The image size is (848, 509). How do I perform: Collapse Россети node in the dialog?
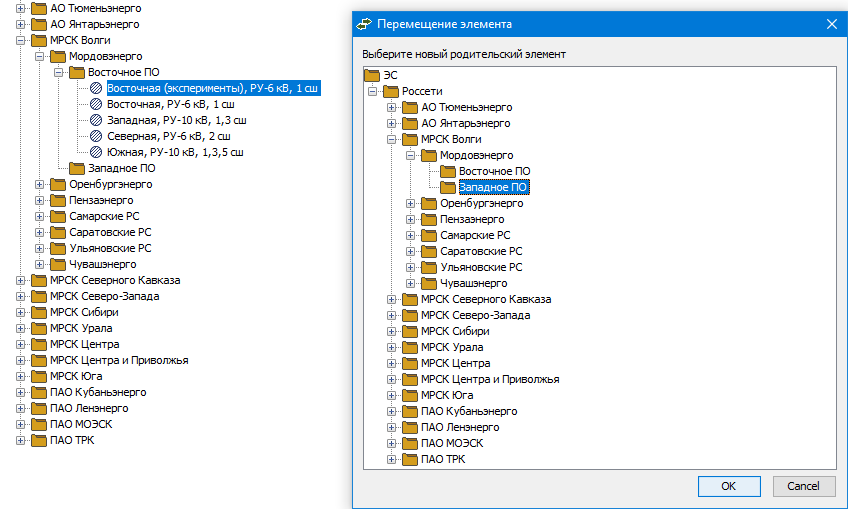(x=373, y=91)
